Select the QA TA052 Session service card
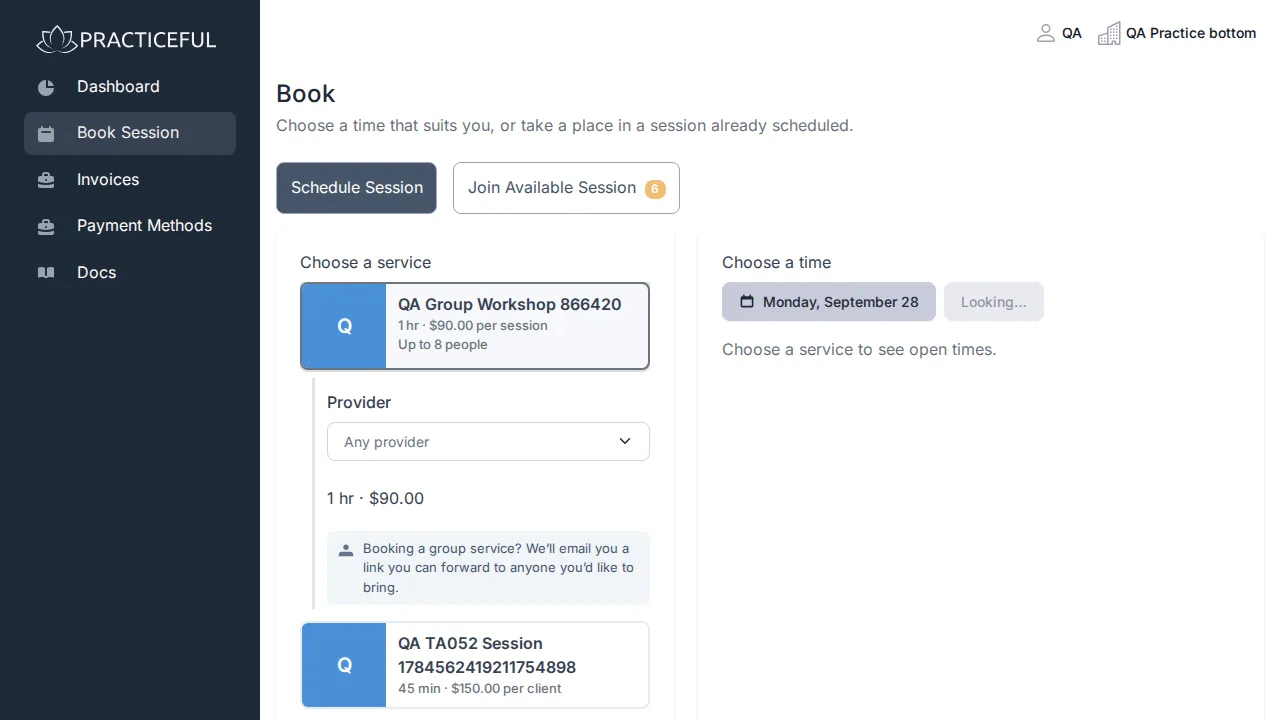The width and height of the screenshot is (1280, 720). (x=475, y=665)
